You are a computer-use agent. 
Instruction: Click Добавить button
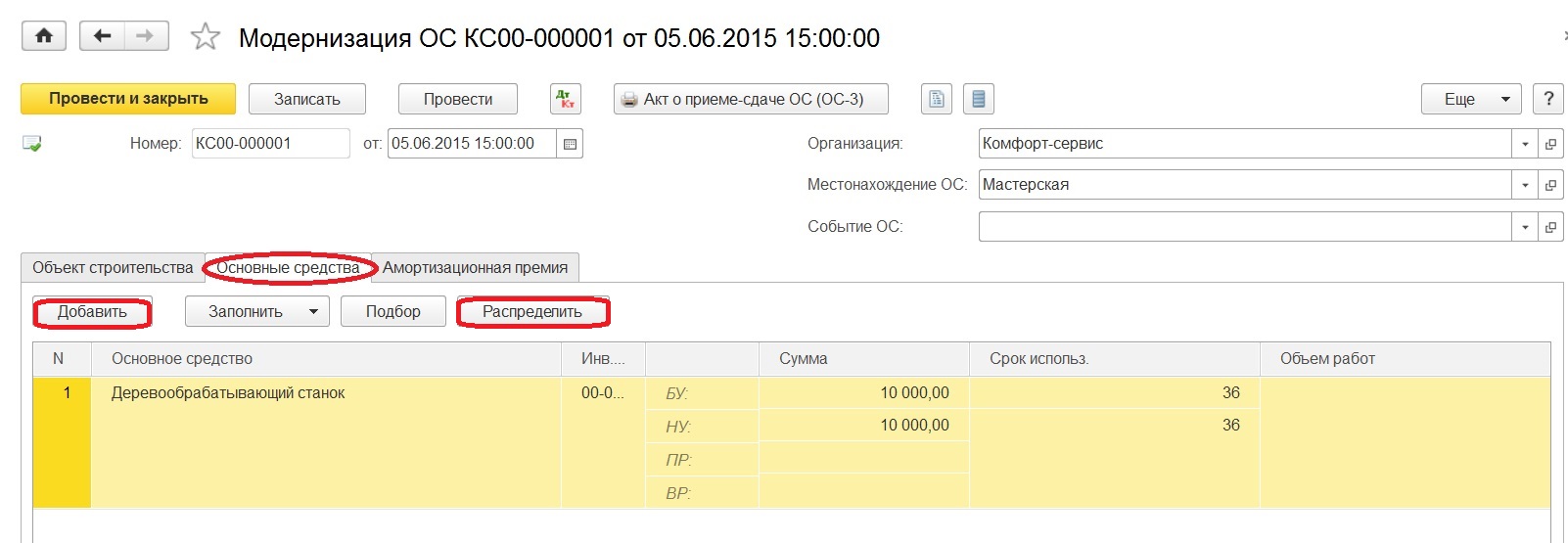tap(92, 312)
